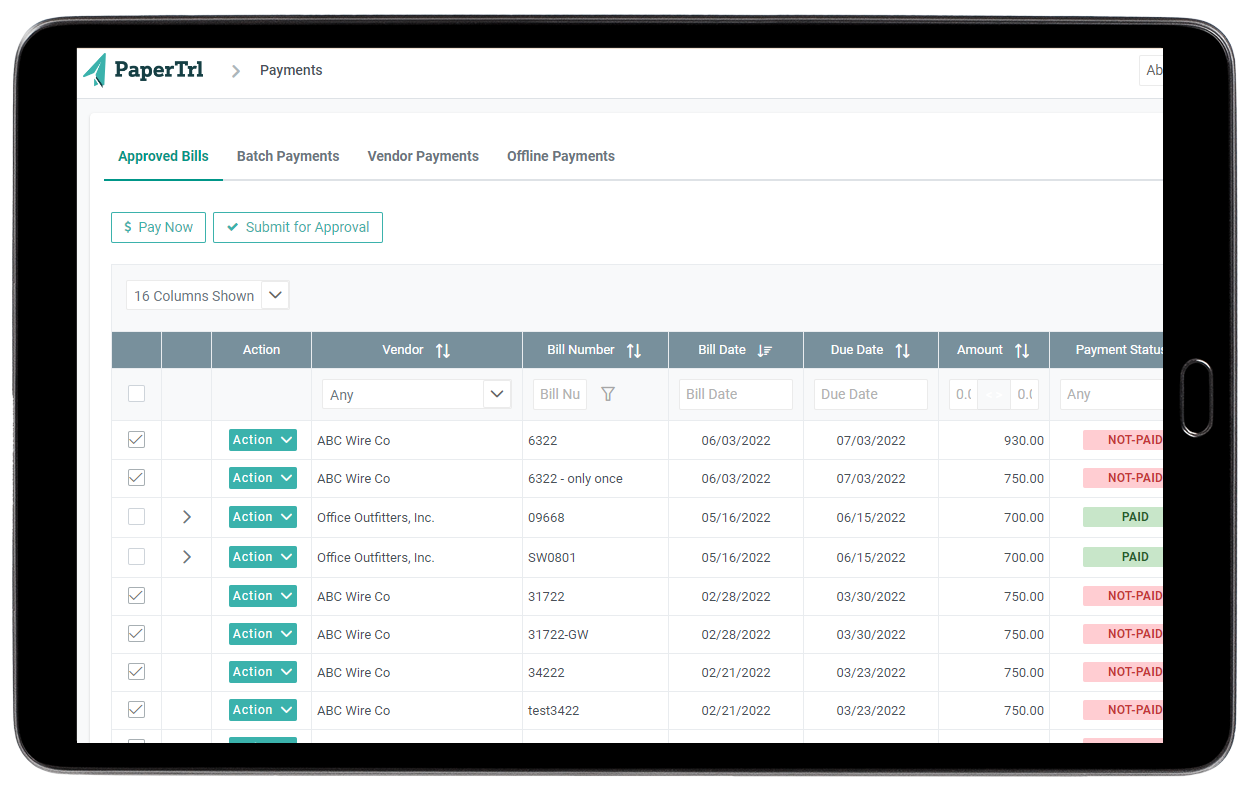Open Action menu for 6322 - only once
The width and height of the screenshot is (1253, 791).
263,478
